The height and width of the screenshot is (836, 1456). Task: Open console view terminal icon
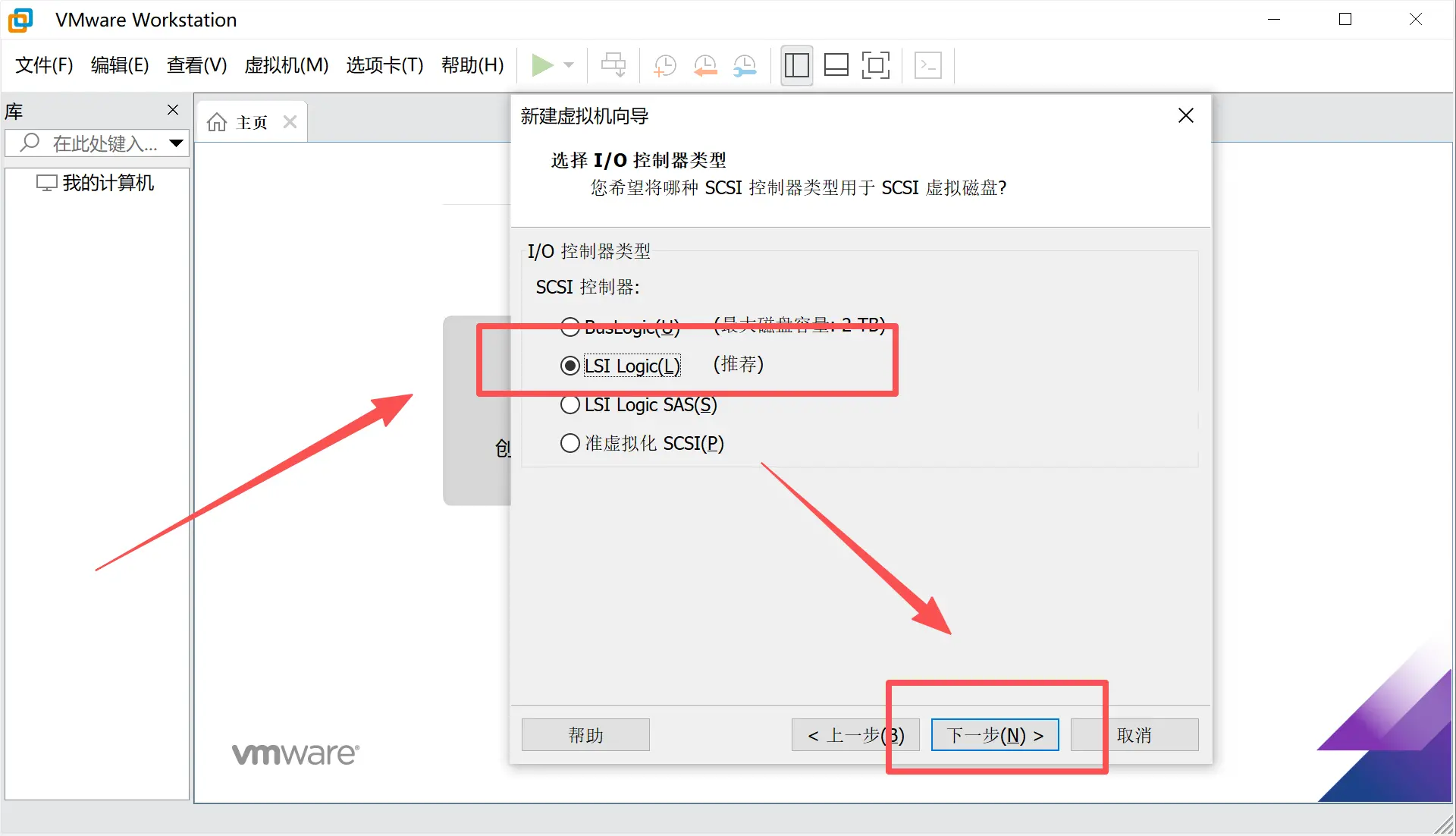928,65
